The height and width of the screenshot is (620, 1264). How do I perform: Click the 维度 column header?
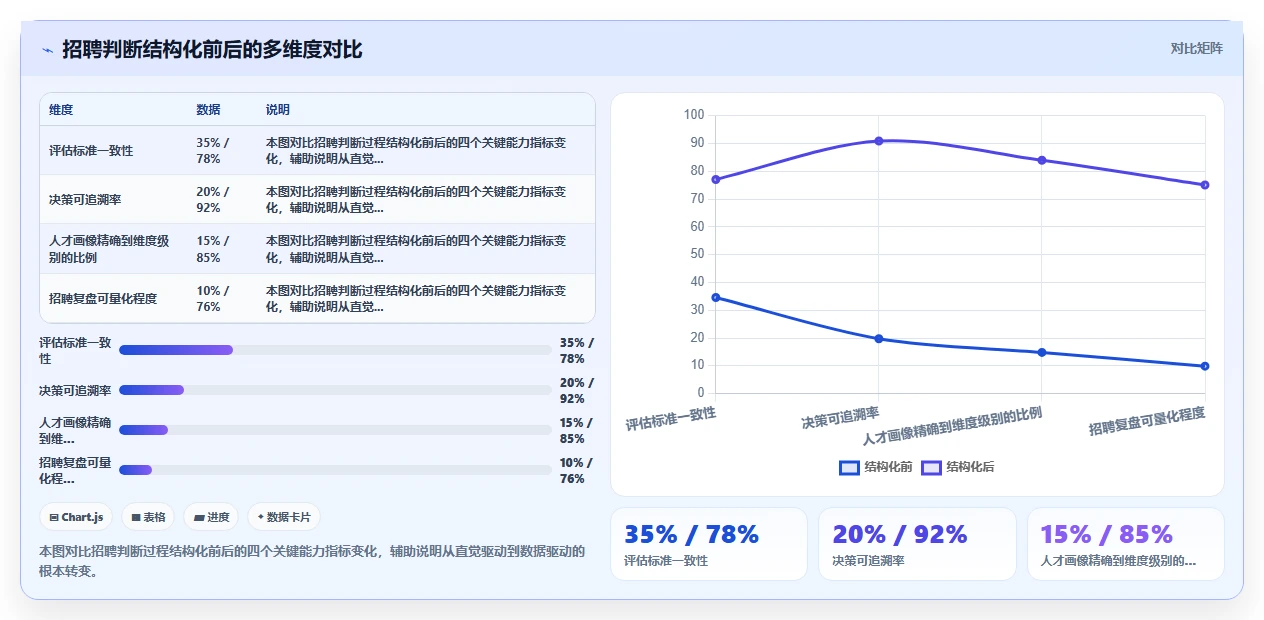tap(61, 110)
